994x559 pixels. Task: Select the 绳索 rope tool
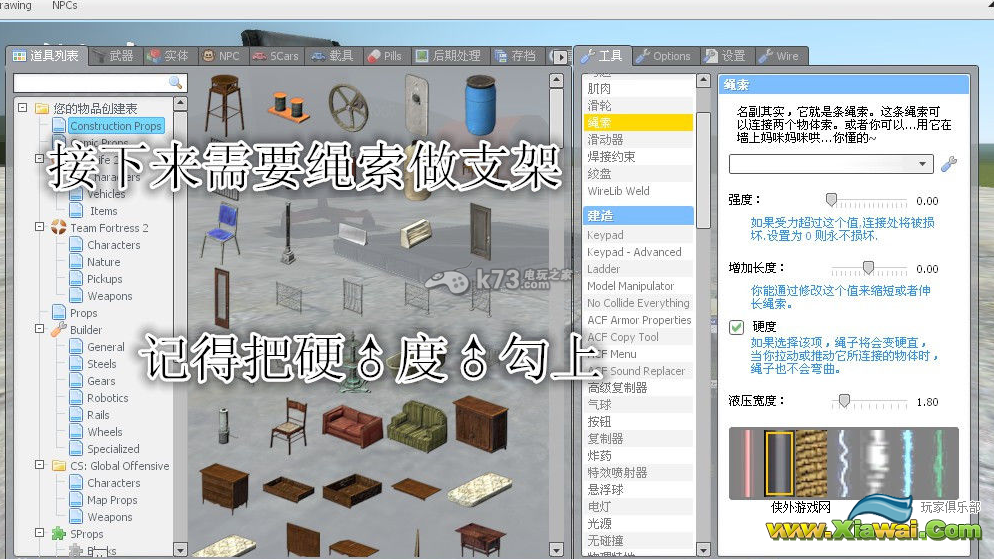tap(638, 122)
